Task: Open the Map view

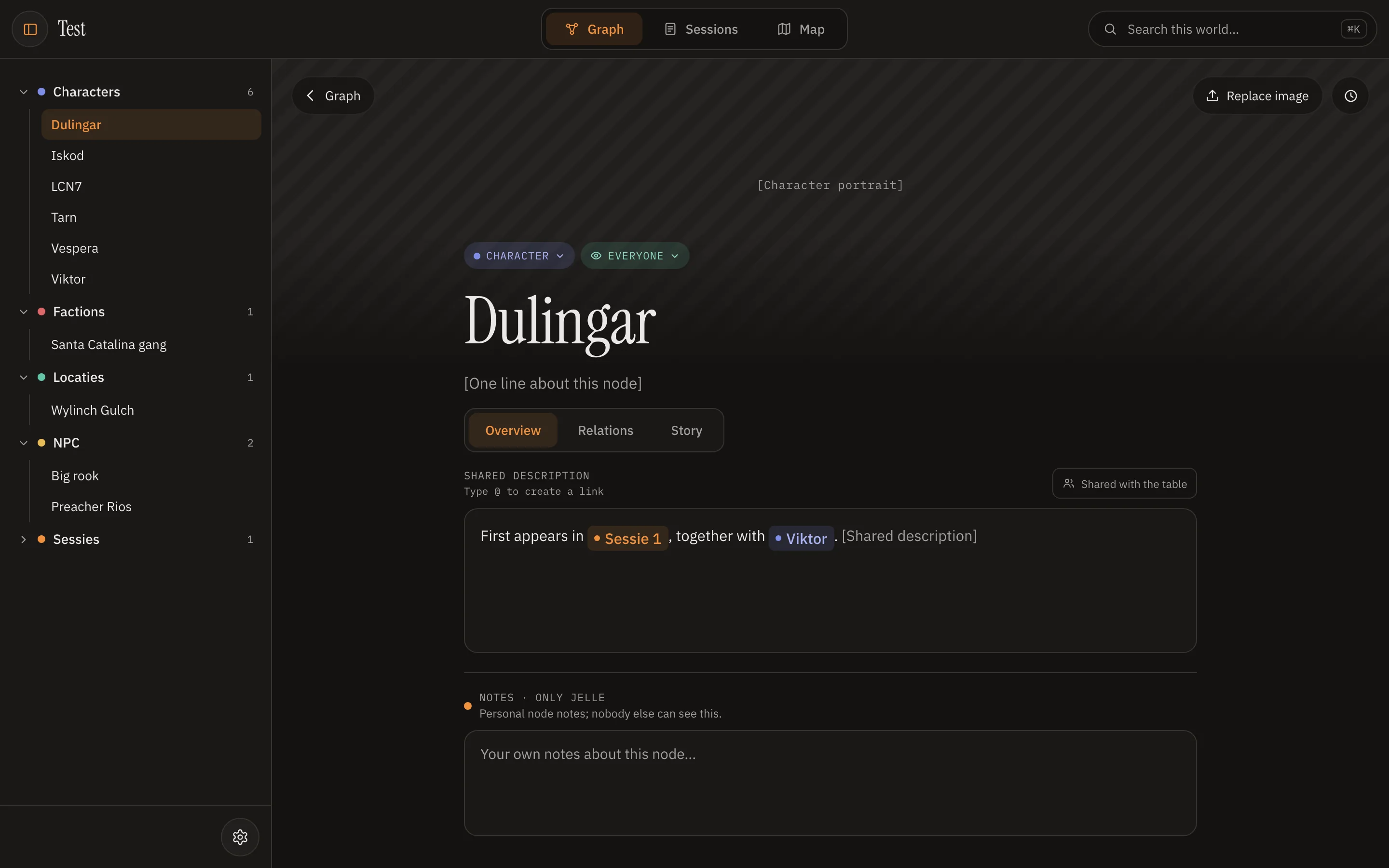Action: pos(801,29)
